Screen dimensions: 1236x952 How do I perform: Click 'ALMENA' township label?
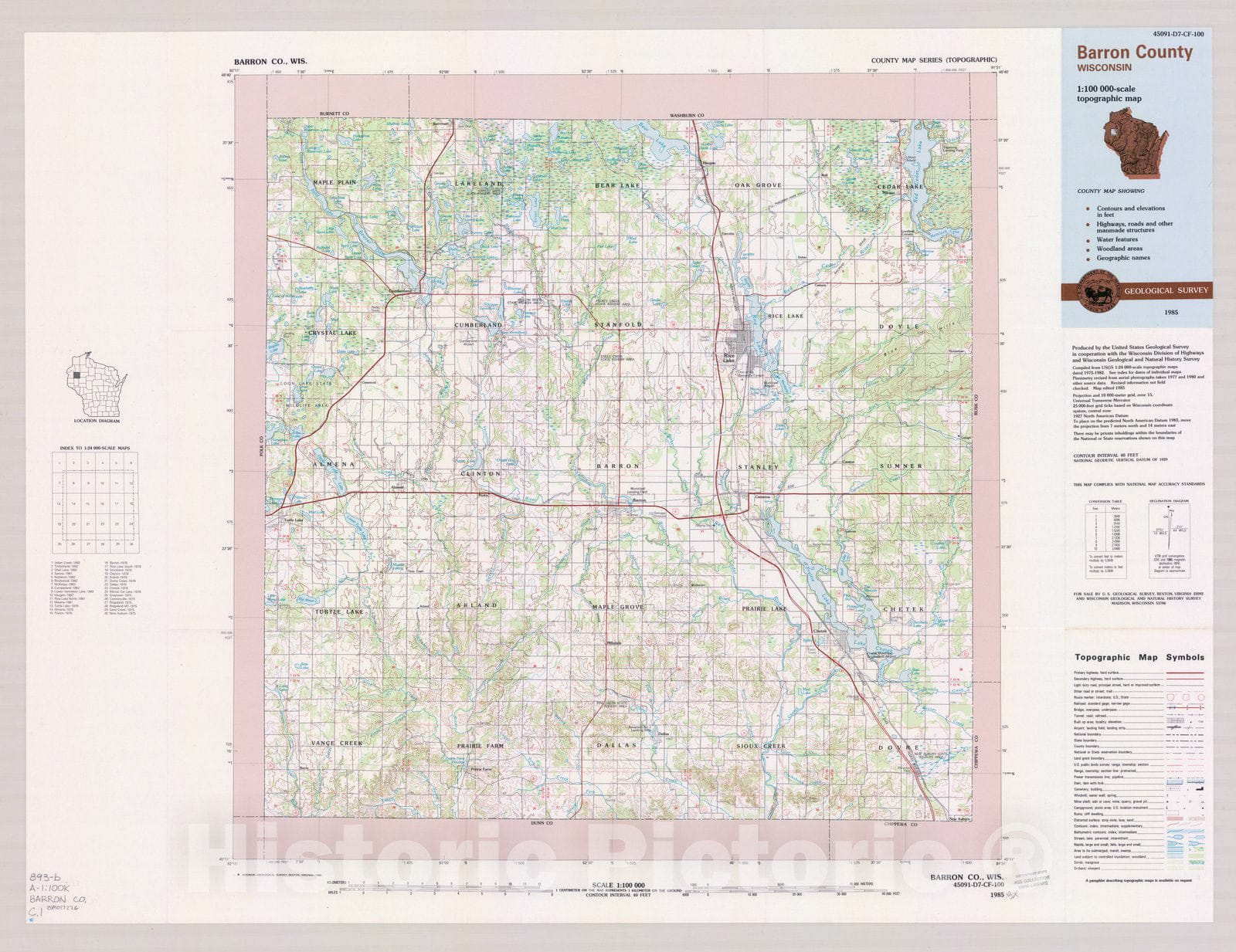click(334, 464)
